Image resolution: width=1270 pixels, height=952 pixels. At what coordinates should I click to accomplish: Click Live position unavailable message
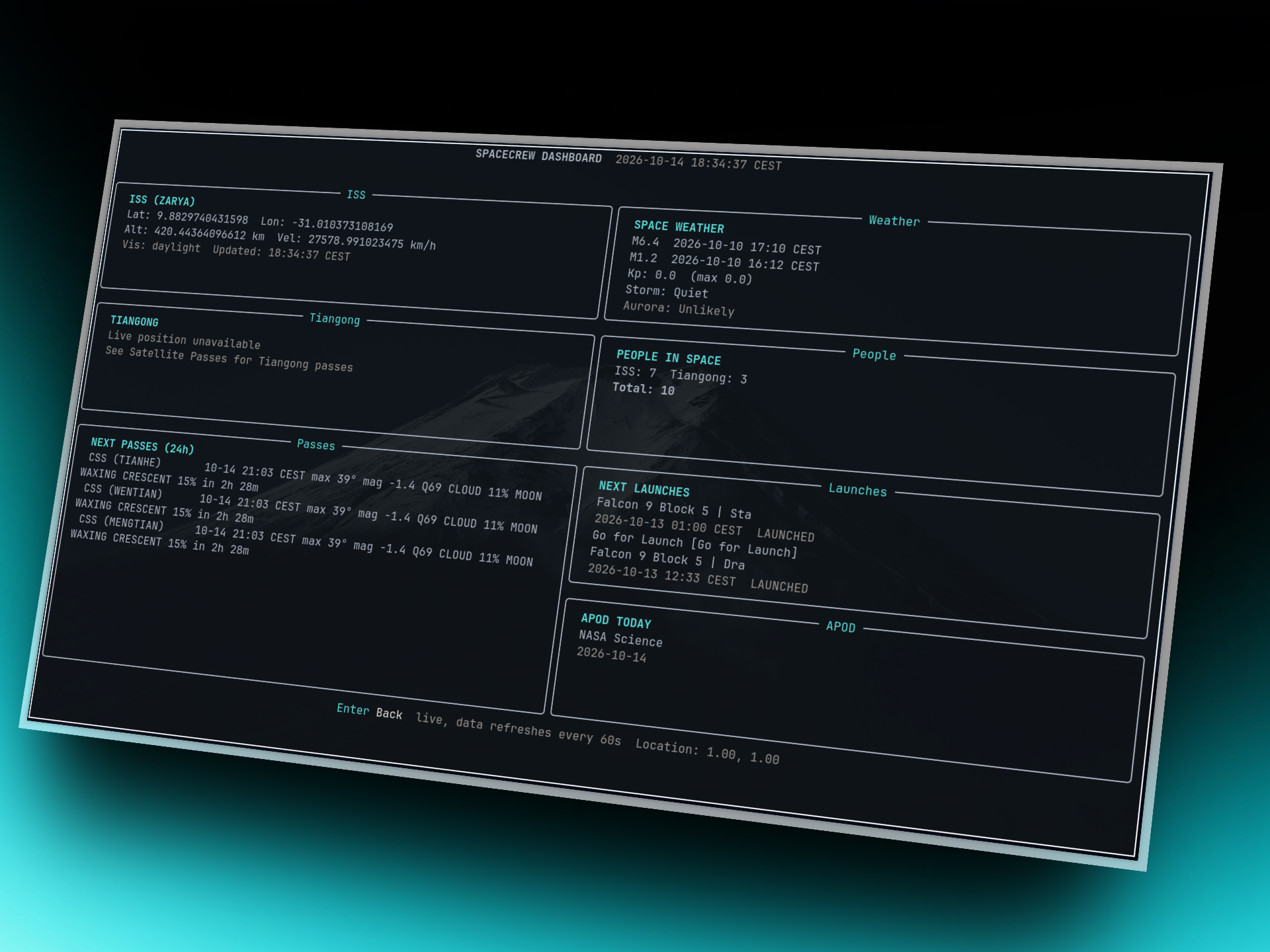[184, 340]
